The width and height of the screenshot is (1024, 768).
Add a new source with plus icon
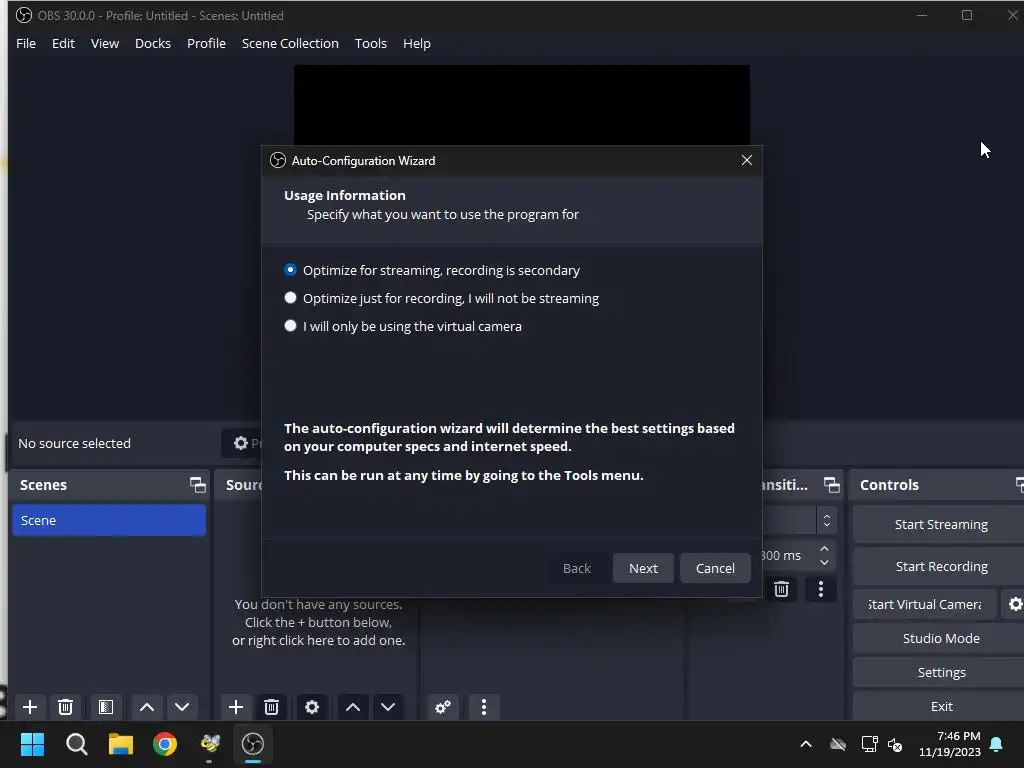pos(236,707)
